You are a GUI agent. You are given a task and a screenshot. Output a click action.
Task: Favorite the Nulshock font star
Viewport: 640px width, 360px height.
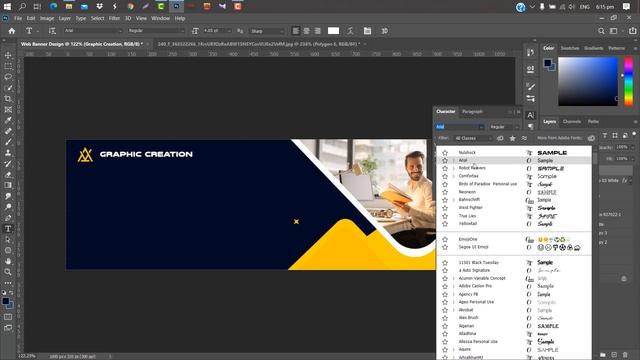pos(445,153)
